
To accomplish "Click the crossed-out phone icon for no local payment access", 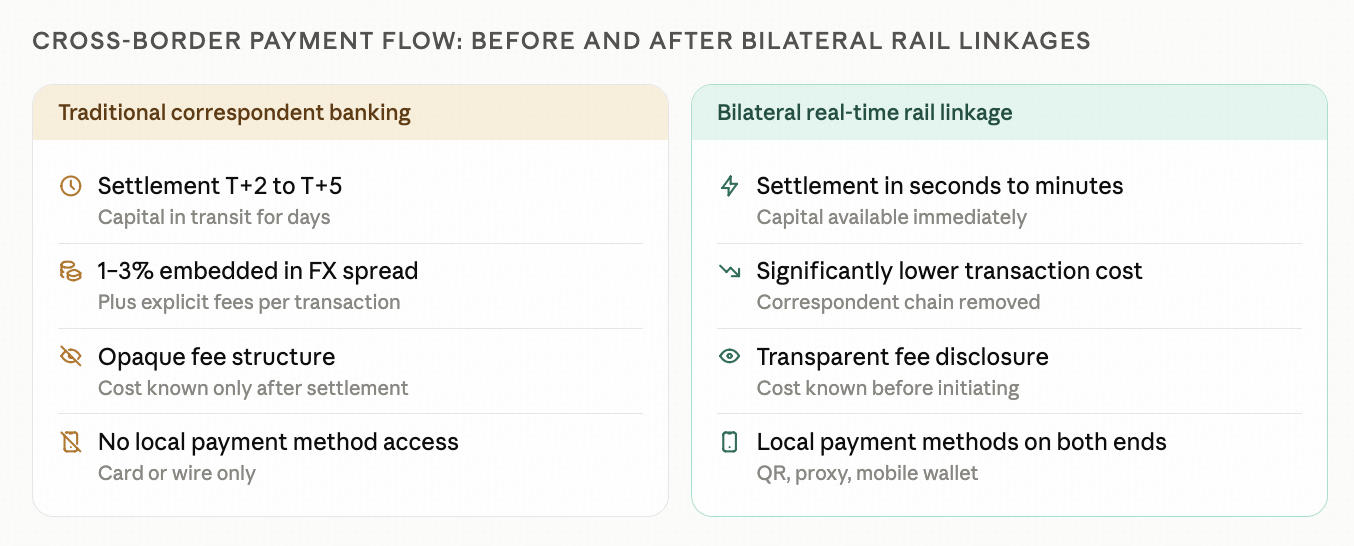I will pyautogui.click(x=70, y=442).
